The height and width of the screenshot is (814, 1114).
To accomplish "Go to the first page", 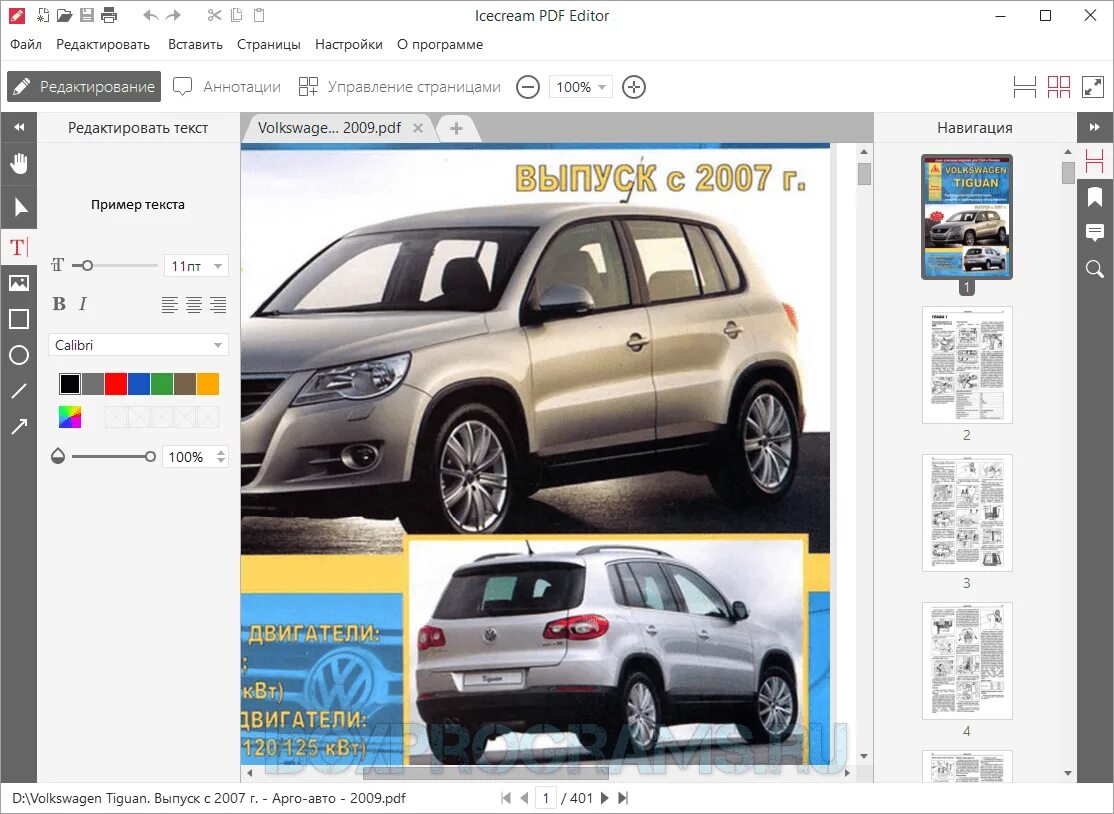I will [505, 798].
